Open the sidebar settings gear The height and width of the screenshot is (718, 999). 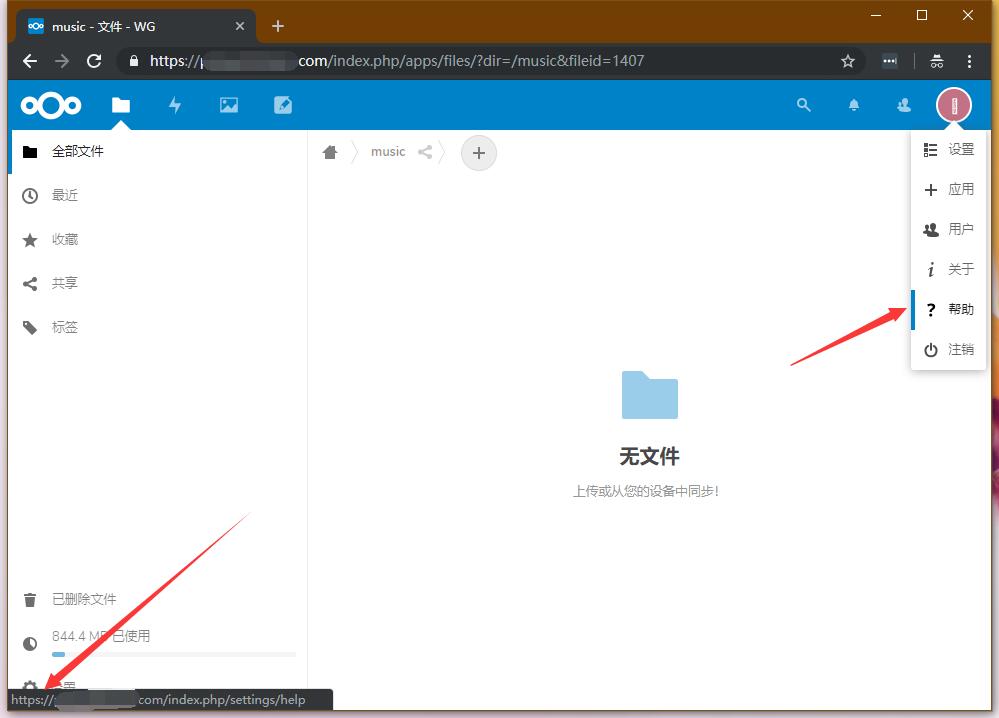pos(30,687)
